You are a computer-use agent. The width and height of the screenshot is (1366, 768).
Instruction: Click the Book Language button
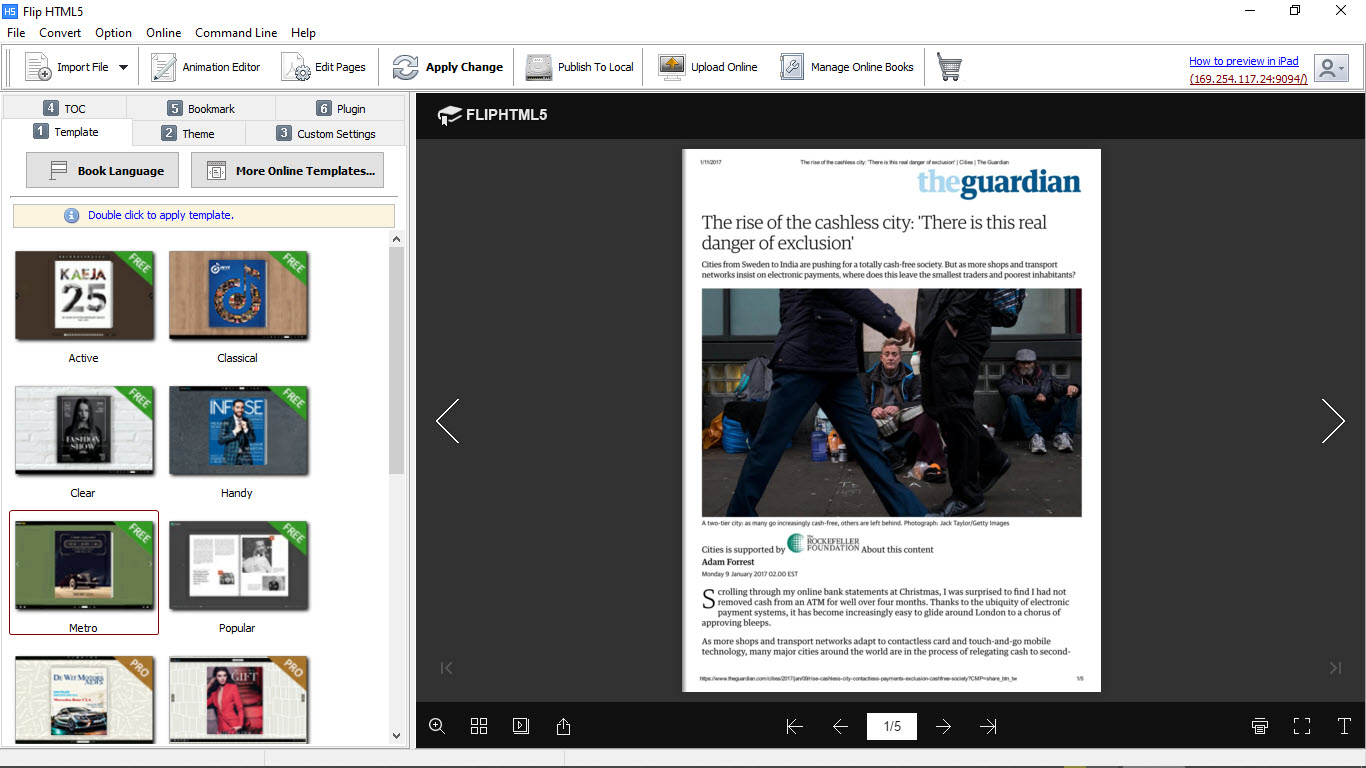click(x=102, y=170)
